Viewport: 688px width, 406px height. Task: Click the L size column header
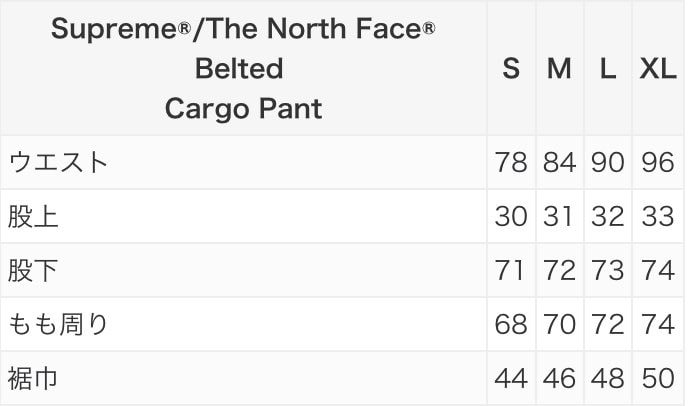coord(608,69)
